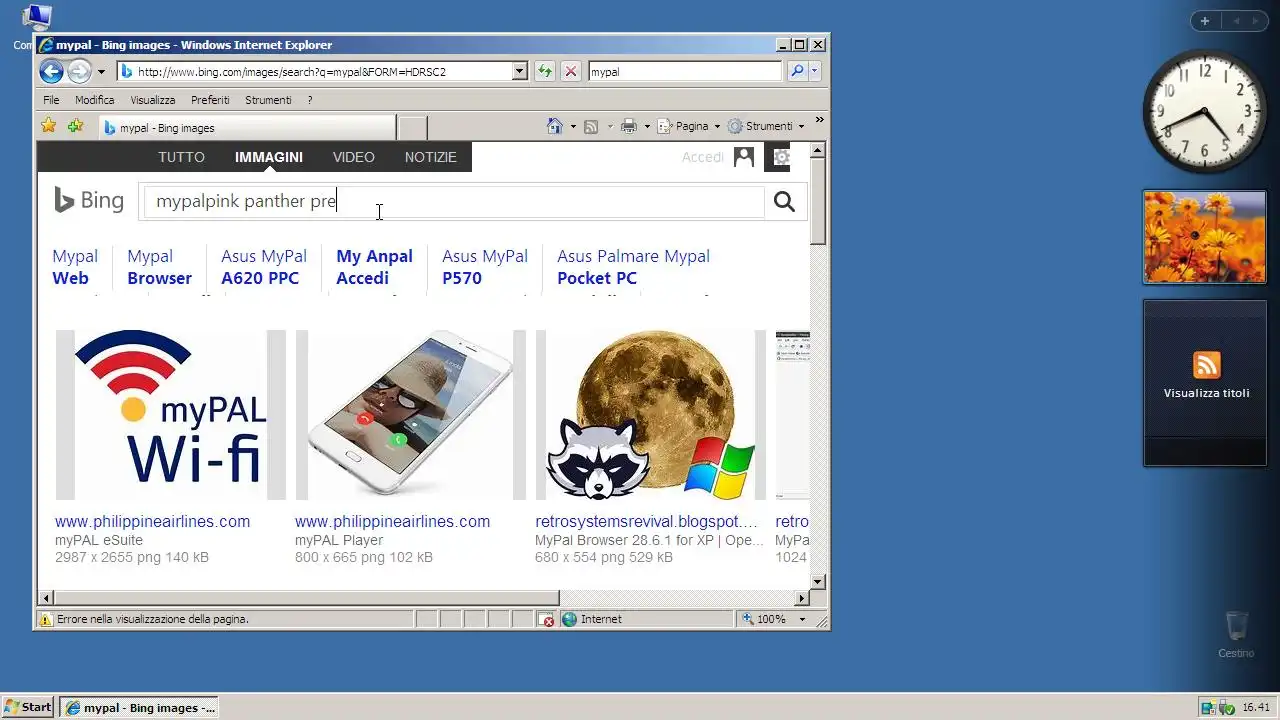This screenshot has height=720, width=1280.
Task: Expand the Print dropdown arrow
Action: pos(647,127)
